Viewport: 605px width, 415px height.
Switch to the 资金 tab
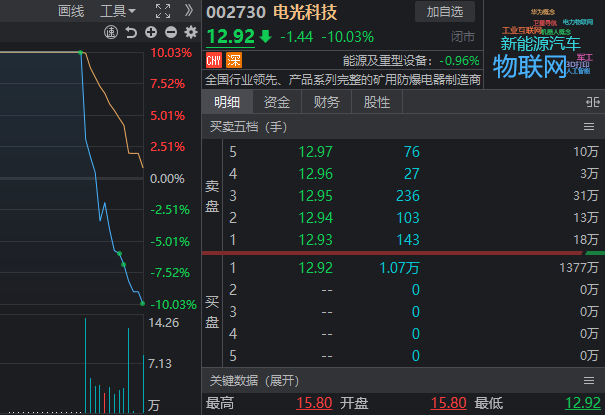tap(277, 102)
